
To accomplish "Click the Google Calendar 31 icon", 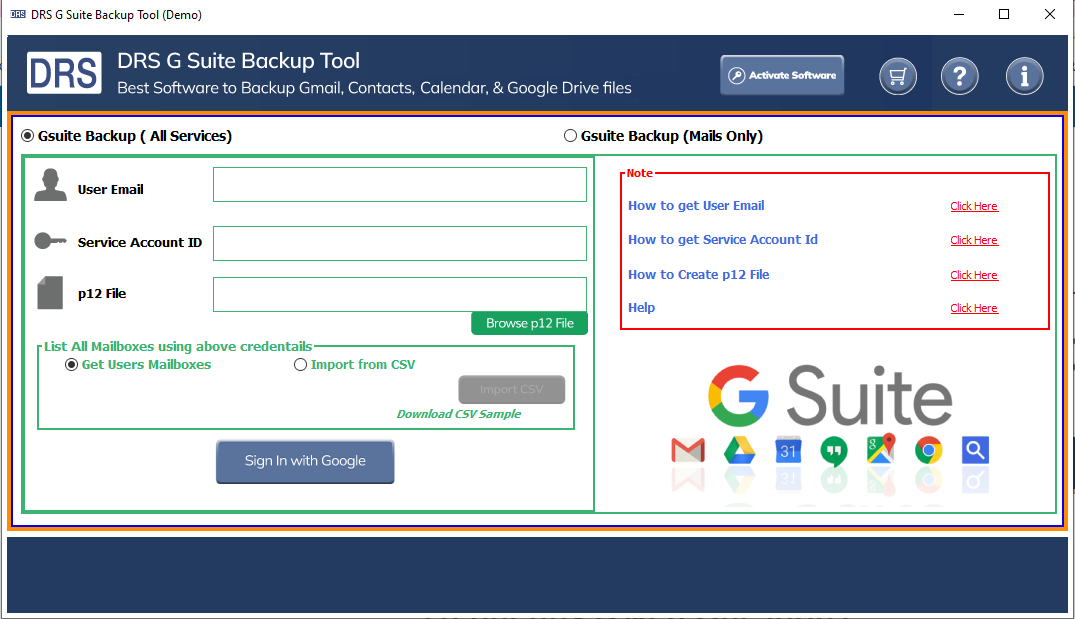I will coord(788,450).
